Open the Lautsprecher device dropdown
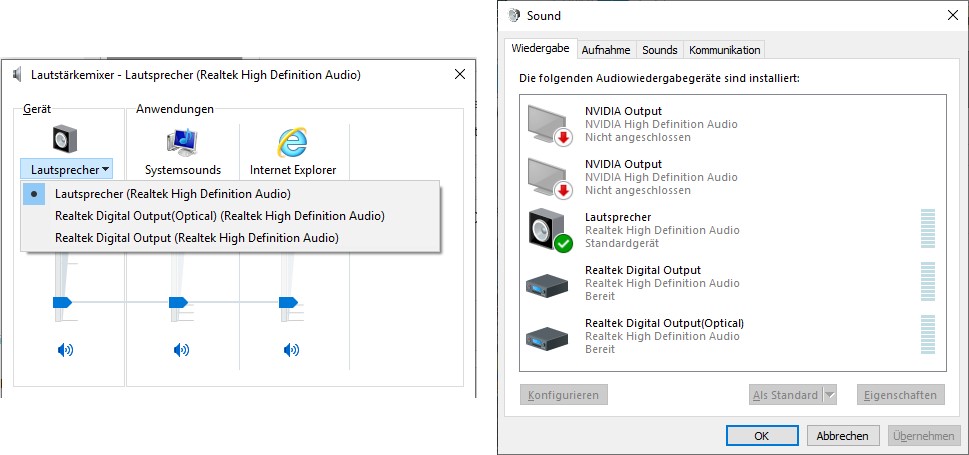969x455 pixels. click(x=66, y=169)
